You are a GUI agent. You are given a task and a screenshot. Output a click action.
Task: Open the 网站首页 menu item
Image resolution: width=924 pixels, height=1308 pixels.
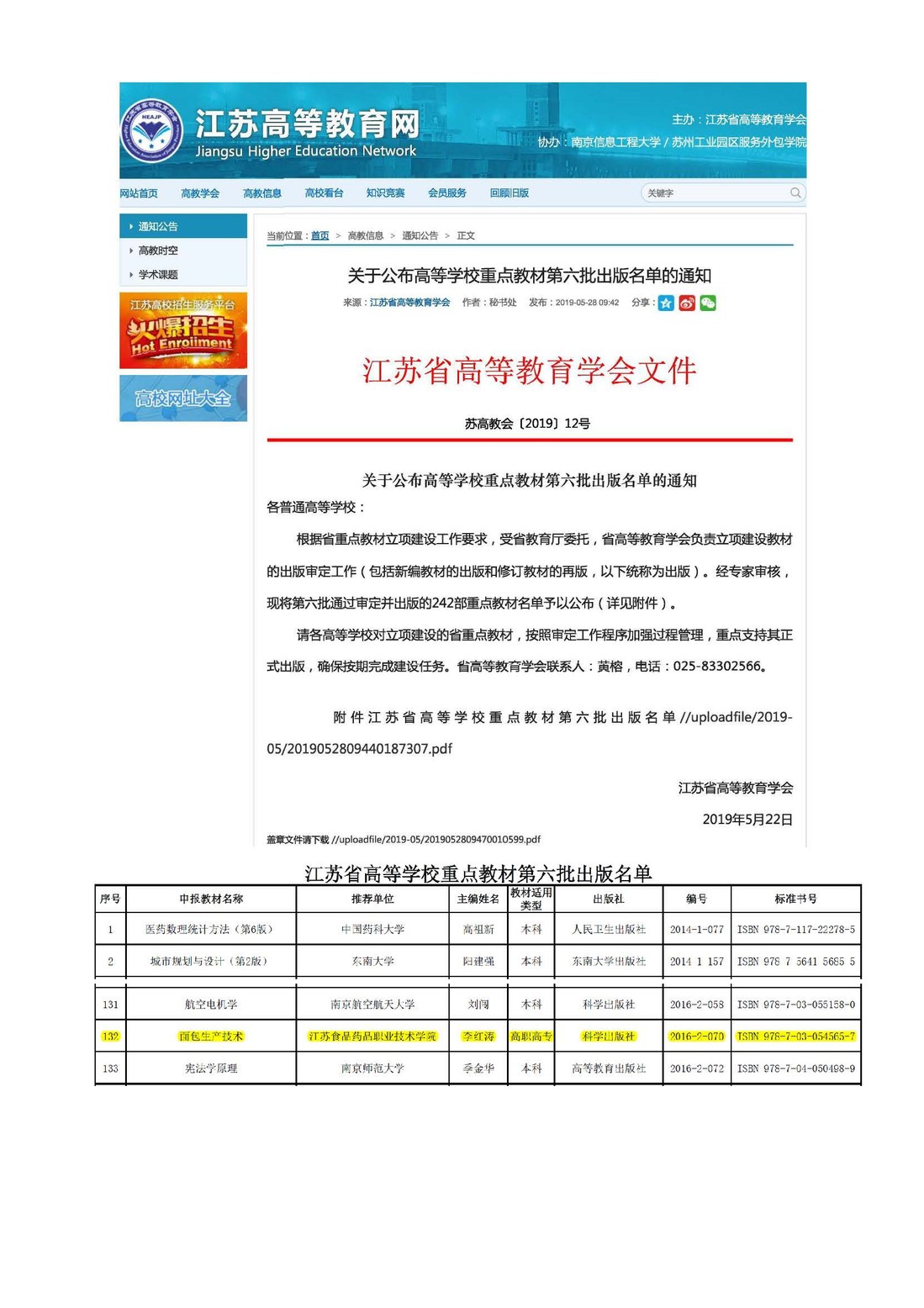(x=139, y=193)
